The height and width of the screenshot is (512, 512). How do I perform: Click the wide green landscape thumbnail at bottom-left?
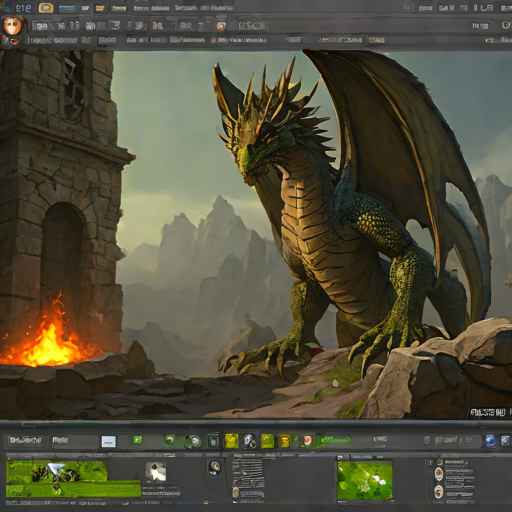[73, 479]
